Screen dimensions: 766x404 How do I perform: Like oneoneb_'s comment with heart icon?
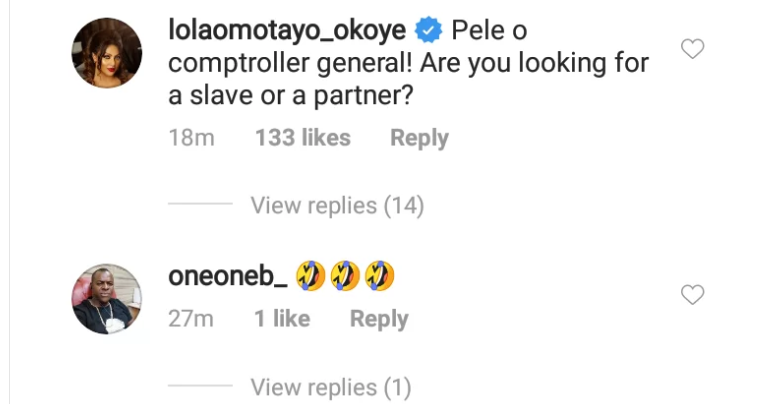pyautogui.click(x=692, y=295)
